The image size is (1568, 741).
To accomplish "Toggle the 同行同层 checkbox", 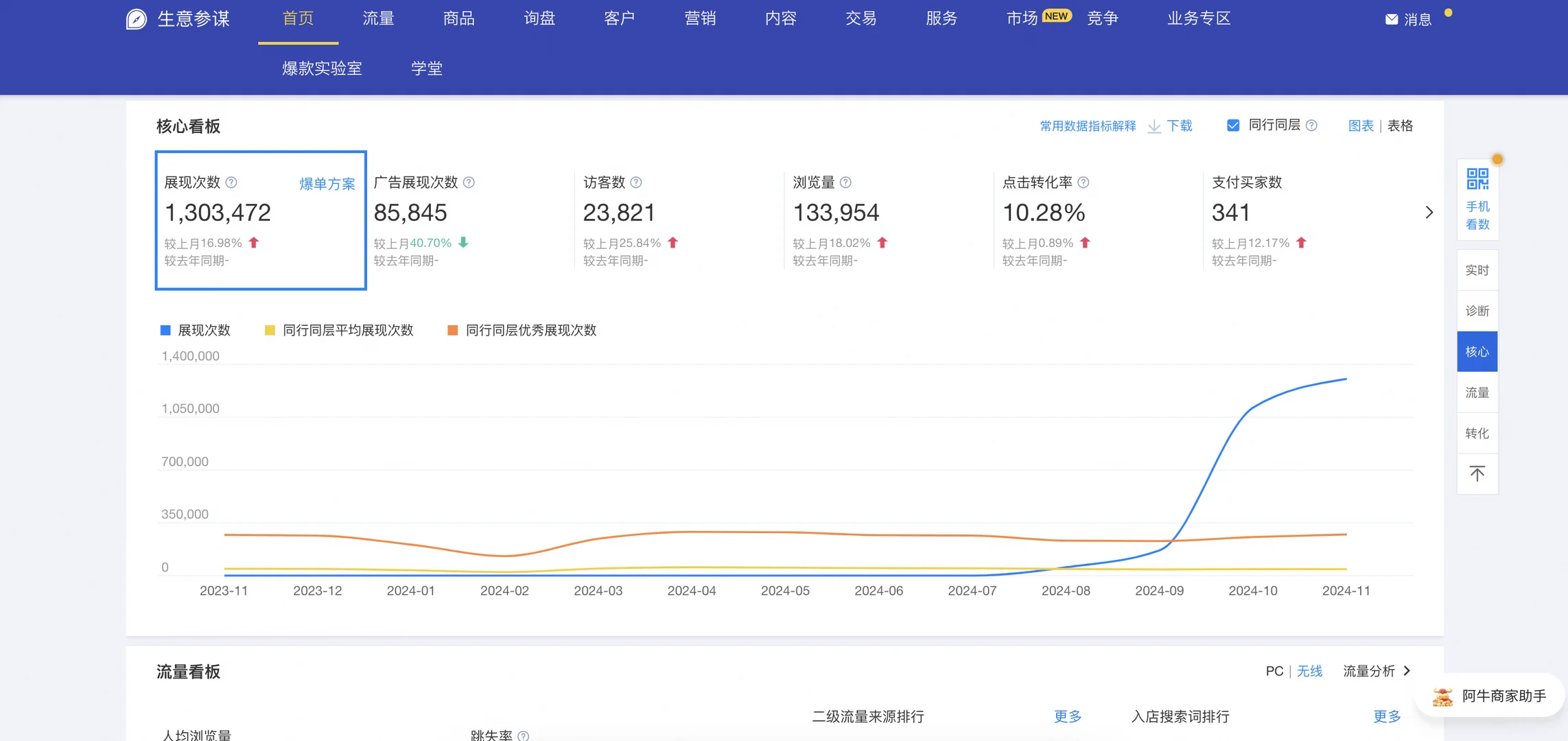I will pyautogui.click(x=1233, y=126).
